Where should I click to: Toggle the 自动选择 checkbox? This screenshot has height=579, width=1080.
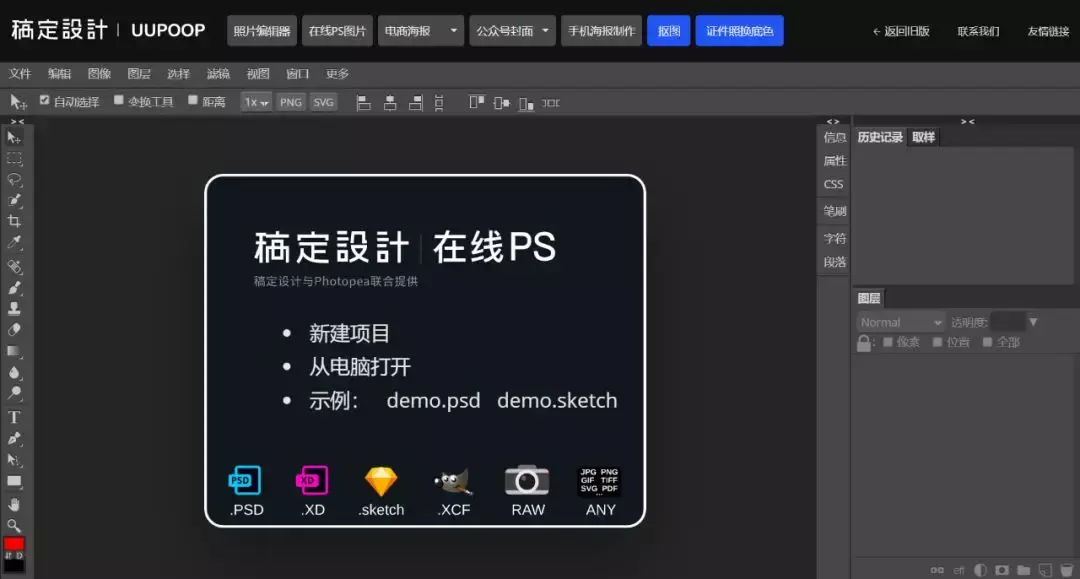point(45,101)
